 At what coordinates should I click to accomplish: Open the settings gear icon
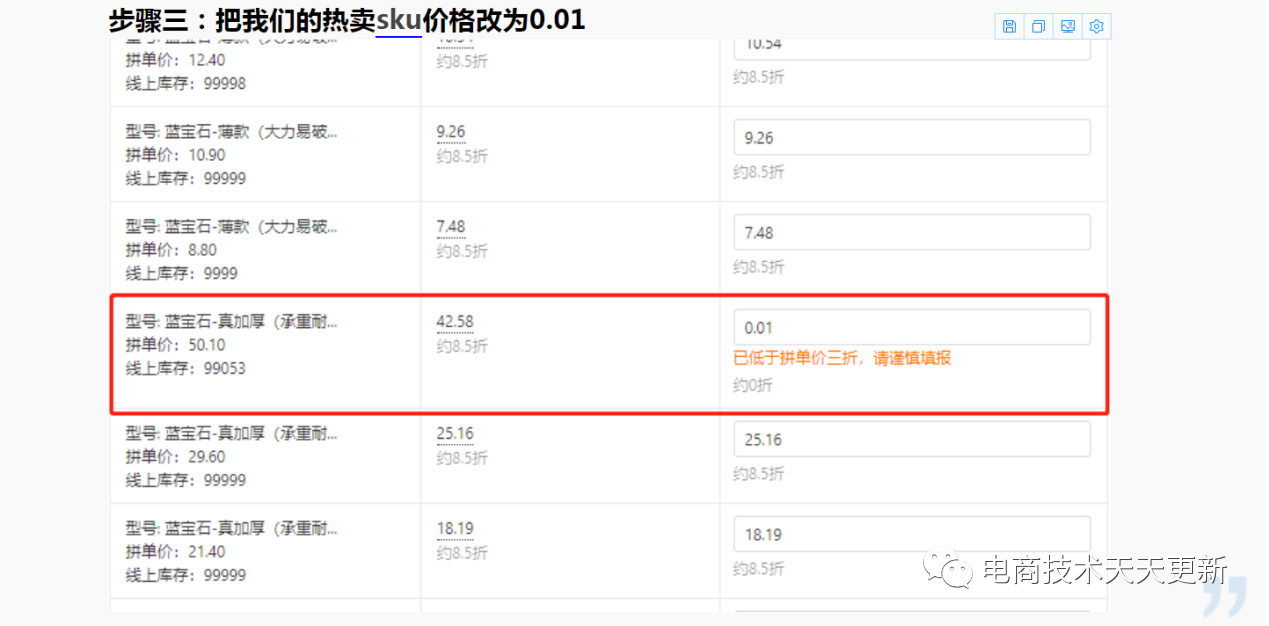pos(1097,27)
